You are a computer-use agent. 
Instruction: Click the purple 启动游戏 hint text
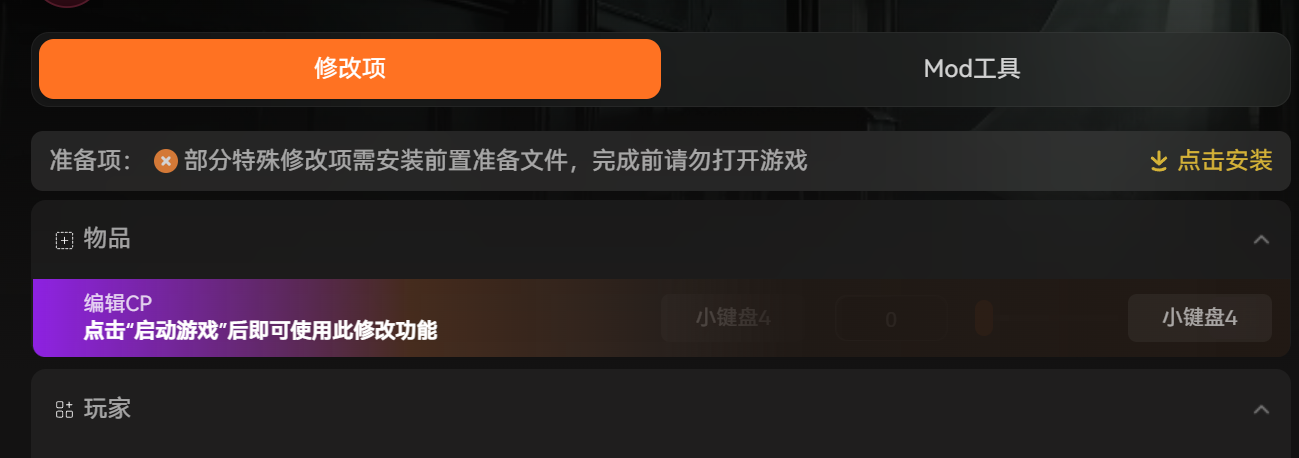coord(260,330)
